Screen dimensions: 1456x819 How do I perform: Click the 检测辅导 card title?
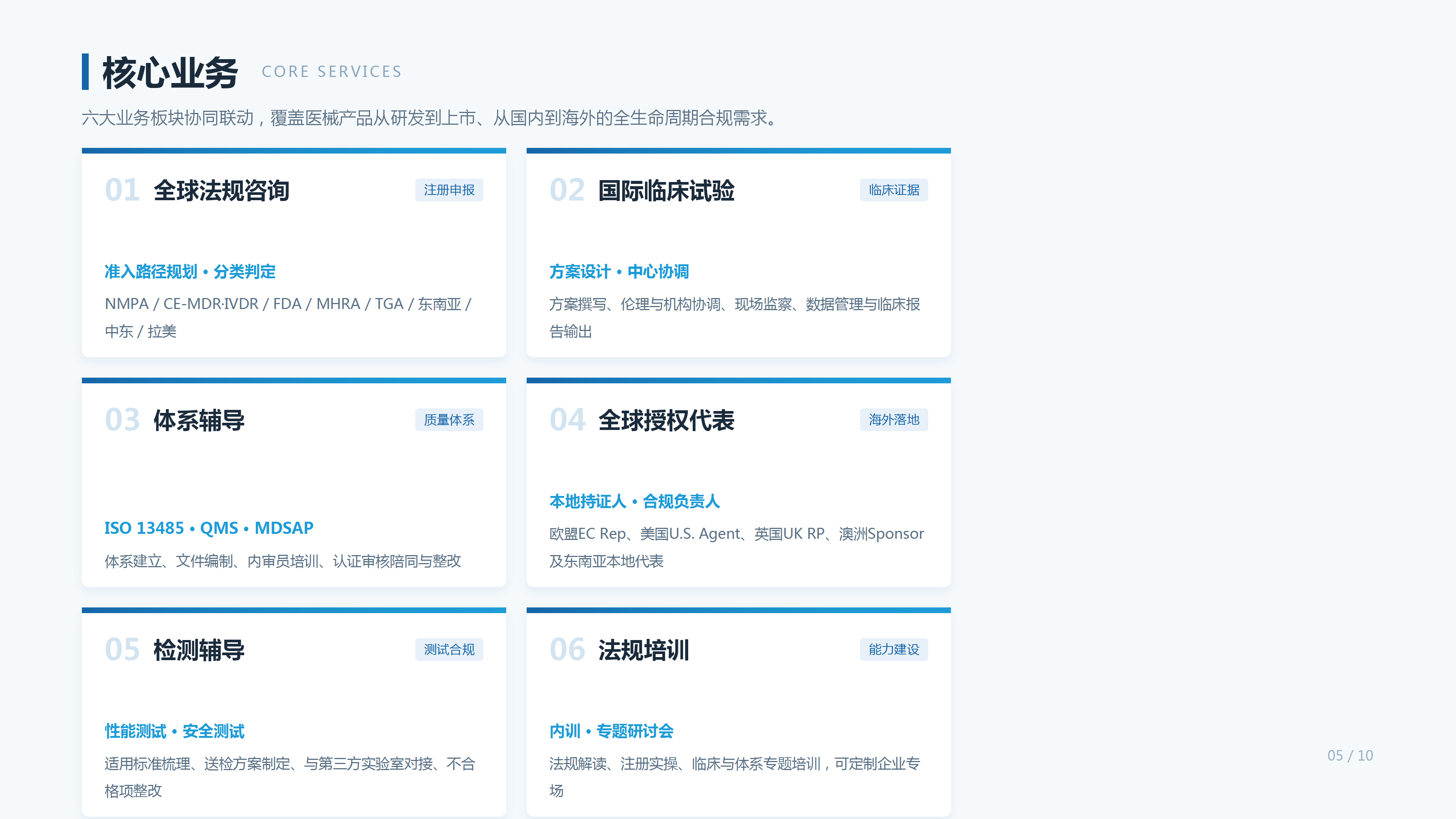(x=199, y=650)
